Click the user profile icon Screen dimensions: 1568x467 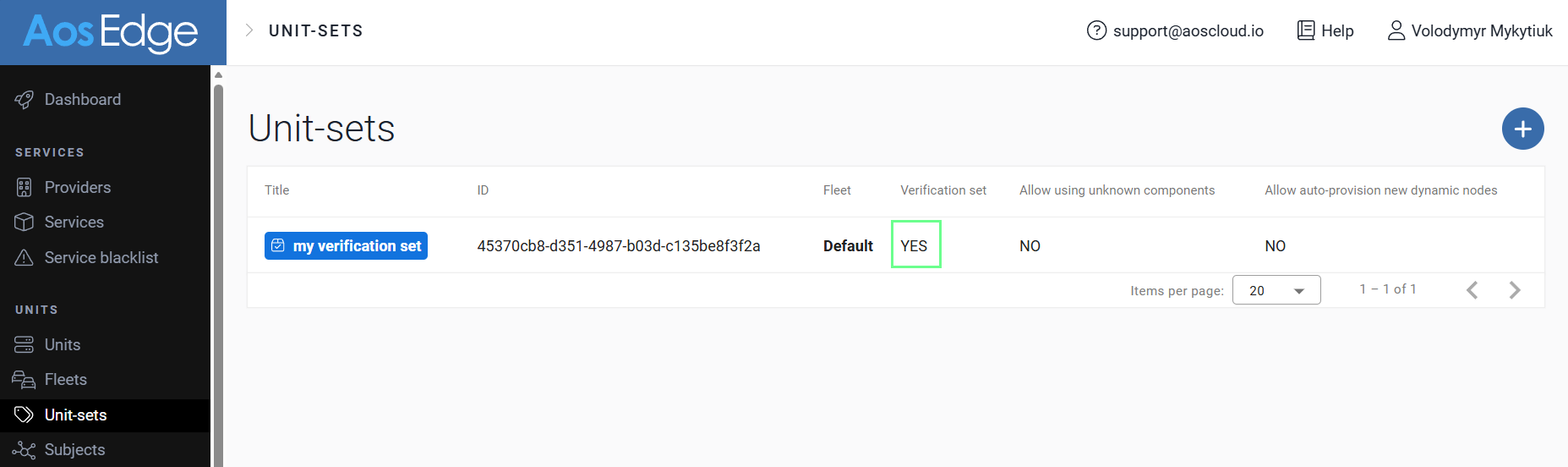(1396, 30)
